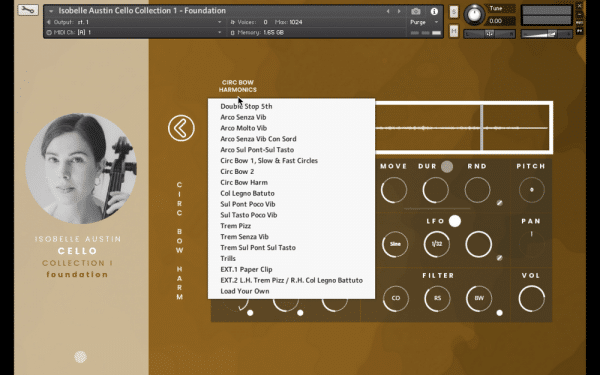Click the header pan slider
This screenshot has height=375, width=600.
click(489, 34)
